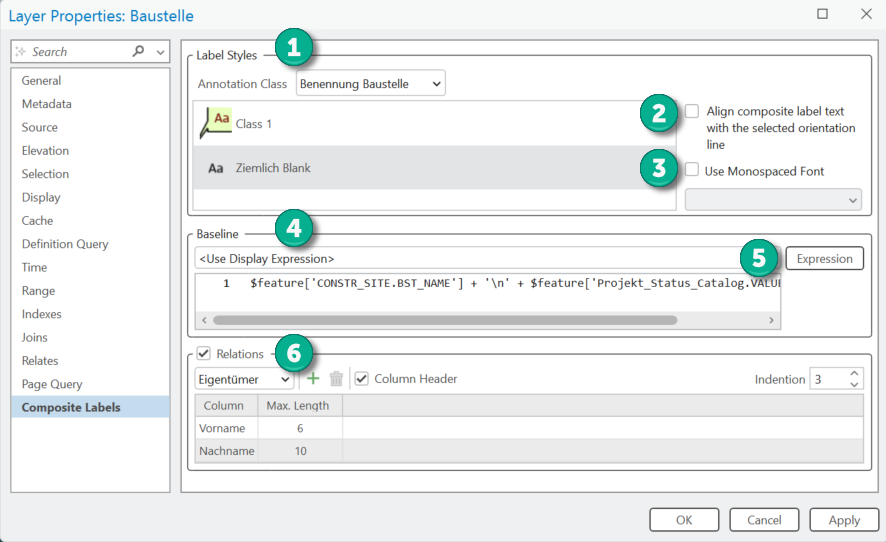Screen dimensions: 886x542
Task: Click the Class 1 label style icon
Action: click(215, 123)
